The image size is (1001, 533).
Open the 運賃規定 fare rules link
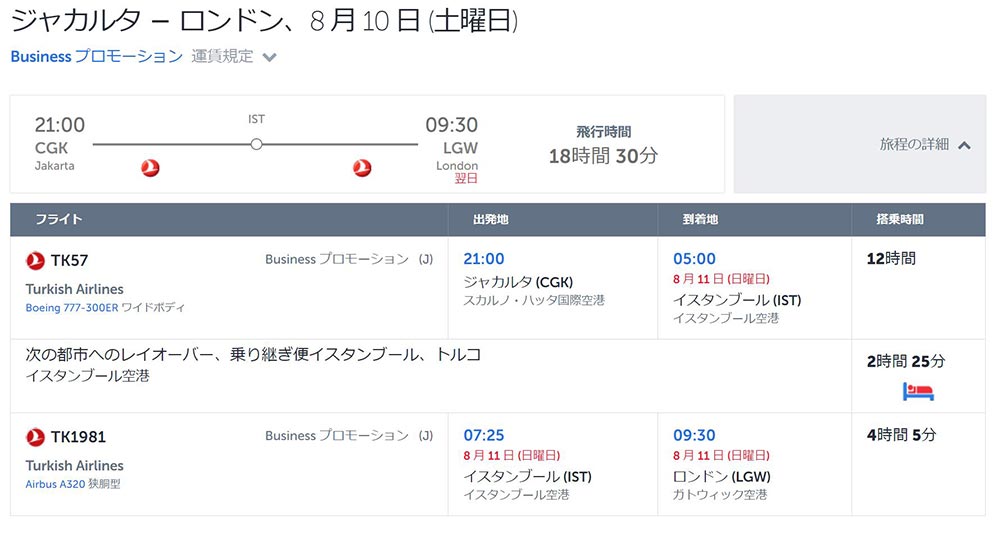tap(222, 56)
